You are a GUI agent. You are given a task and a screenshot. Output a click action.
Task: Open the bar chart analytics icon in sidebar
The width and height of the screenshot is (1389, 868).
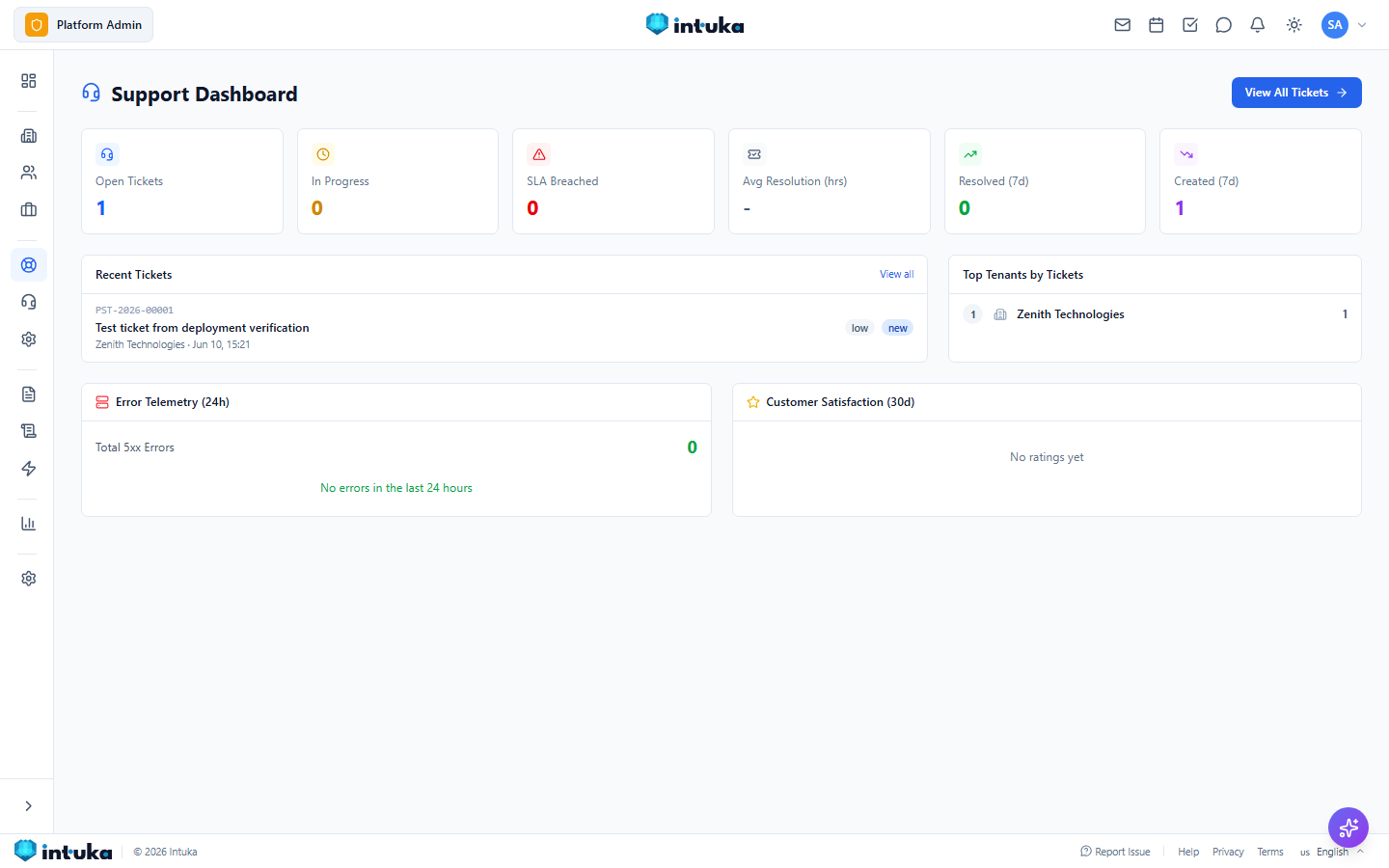[29, 524]
